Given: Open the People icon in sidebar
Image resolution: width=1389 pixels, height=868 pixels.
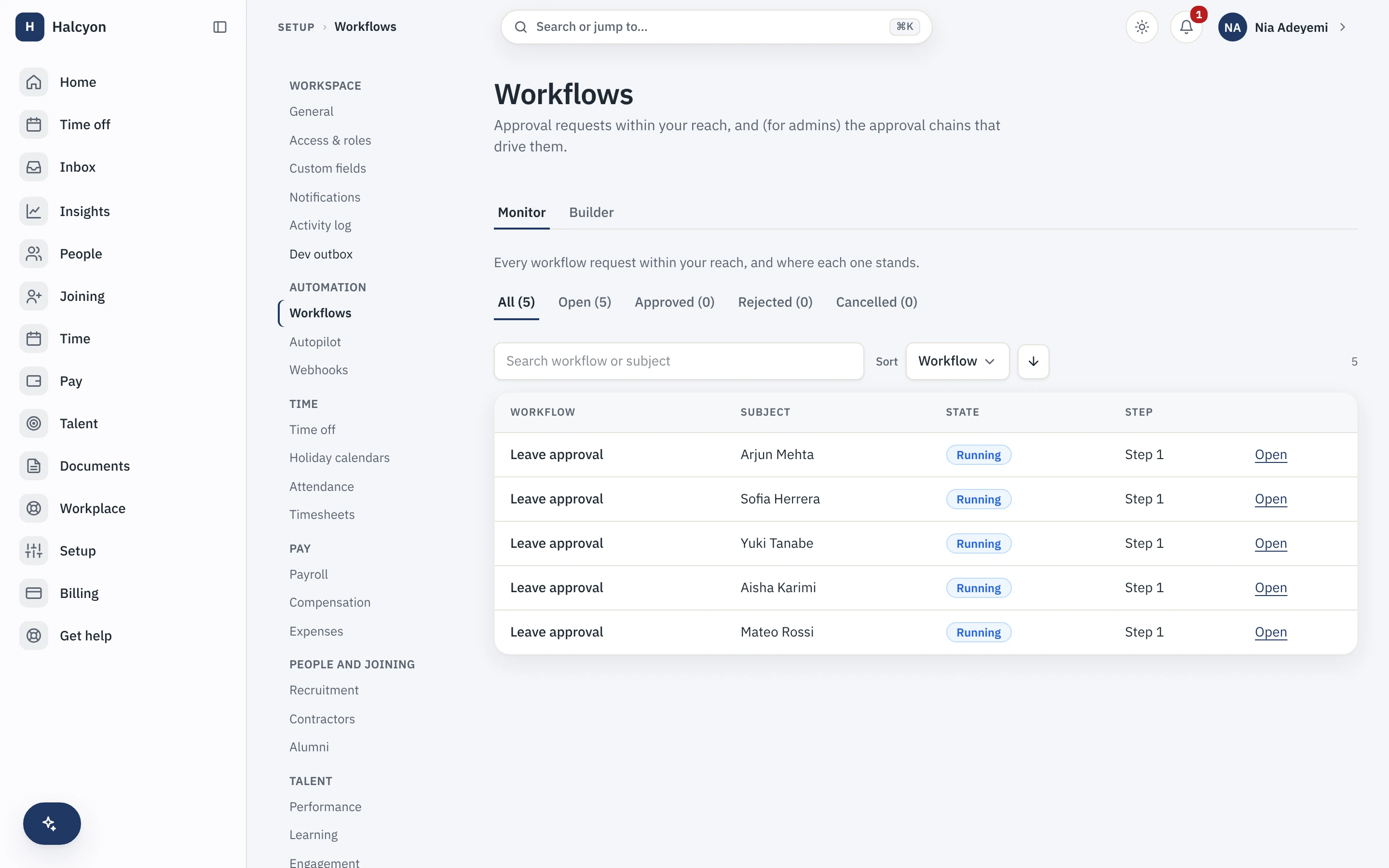Looking at the screenshot, I should click(x=34, y=254).
